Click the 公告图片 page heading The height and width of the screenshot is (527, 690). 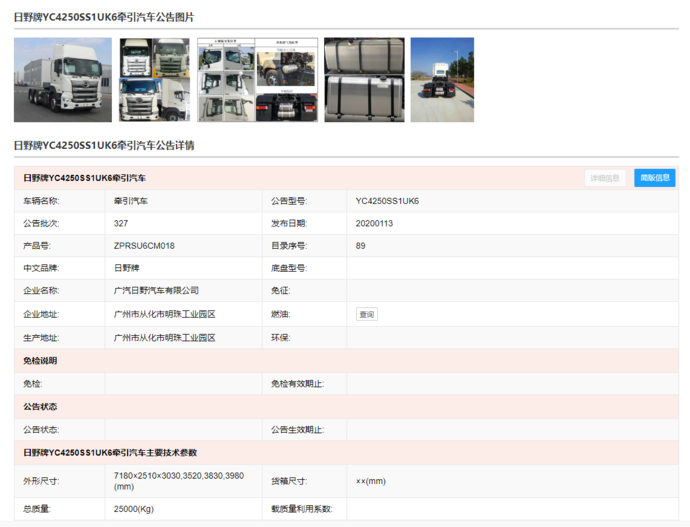click(x=104, y=17)
